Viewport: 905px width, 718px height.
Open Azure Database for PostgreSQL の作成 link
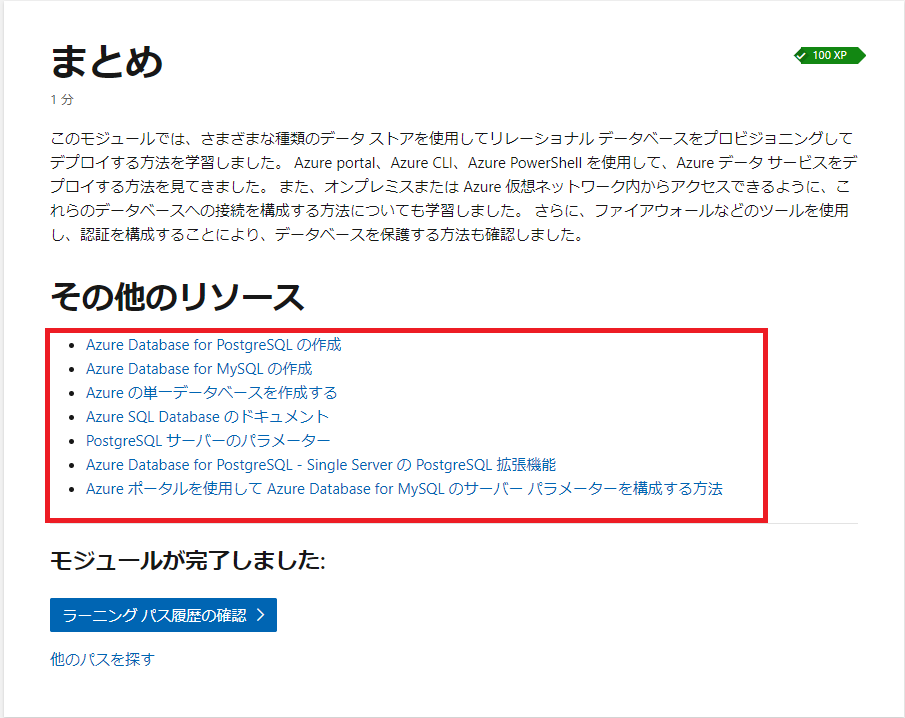point(213,345)
